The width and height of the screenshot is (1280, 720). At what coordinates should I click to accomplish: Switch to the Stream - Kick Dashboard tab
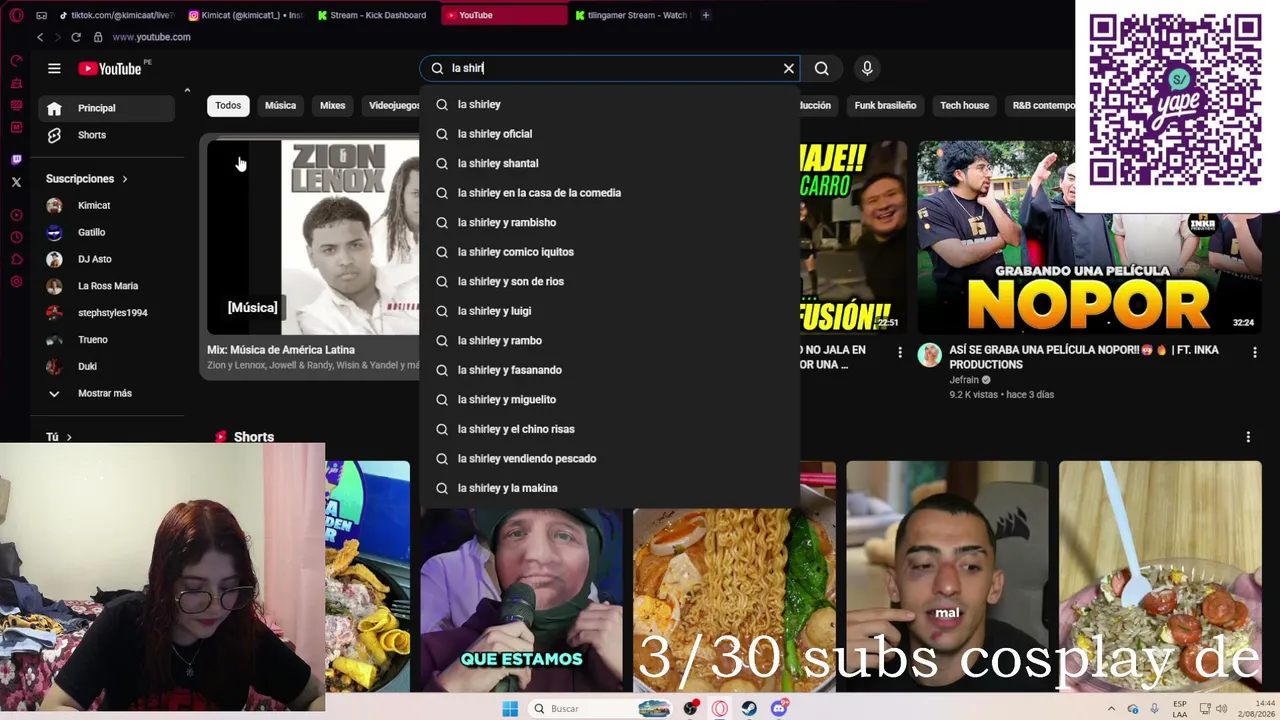(374, 15)
